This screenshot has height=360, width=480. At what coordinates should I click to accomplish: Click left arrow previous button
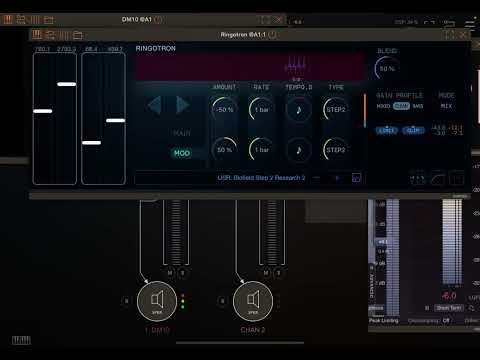pos(154,105)
